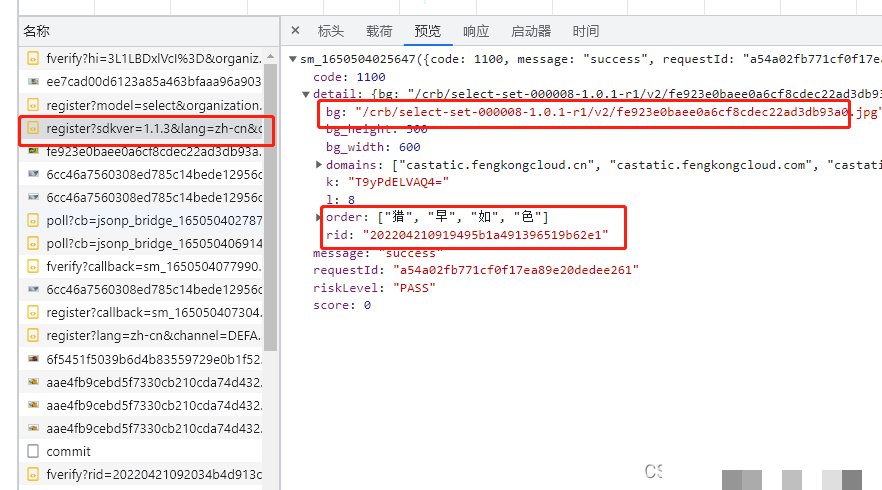The image size is (882, 490).
Task: Select register?model=select&organization request
Action: pyautogui.click(x=141, y=105)
